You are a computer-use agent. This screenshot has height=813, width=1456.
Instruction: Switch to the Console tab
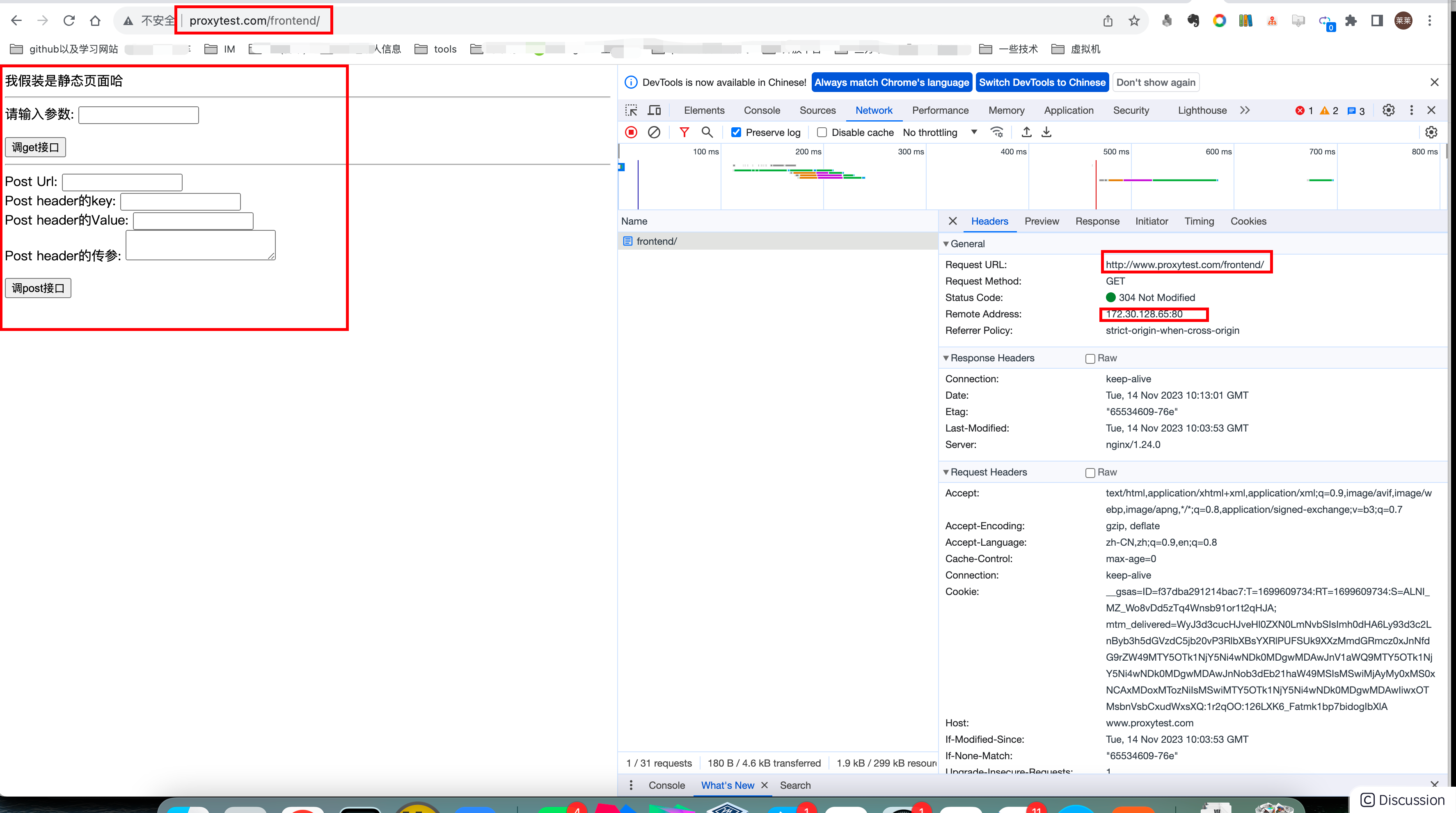click(x=761, y=110)
